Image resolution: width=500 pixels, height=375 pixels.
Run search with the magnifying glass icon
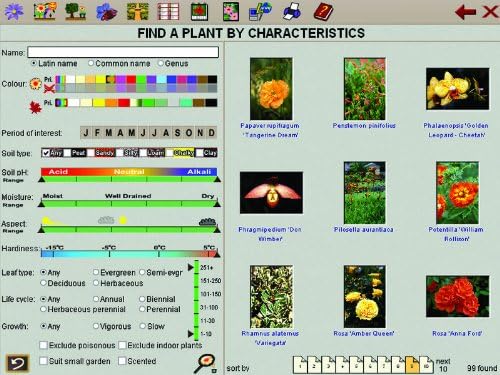click(x=206, y=363)
